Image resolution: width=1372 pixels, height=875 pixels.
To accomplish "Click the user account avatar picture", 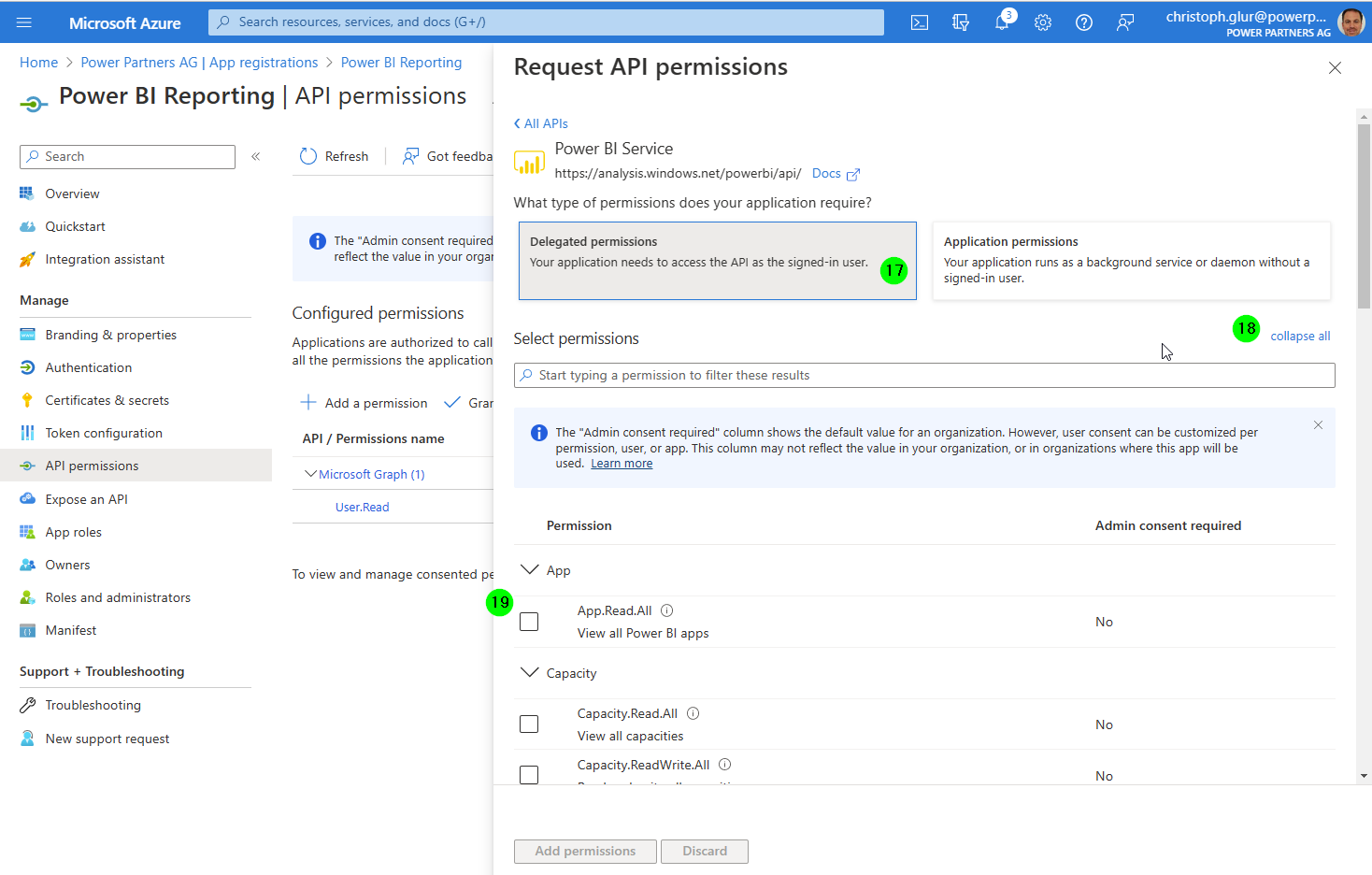I will pyautogui.click(x=1351, y=22).
